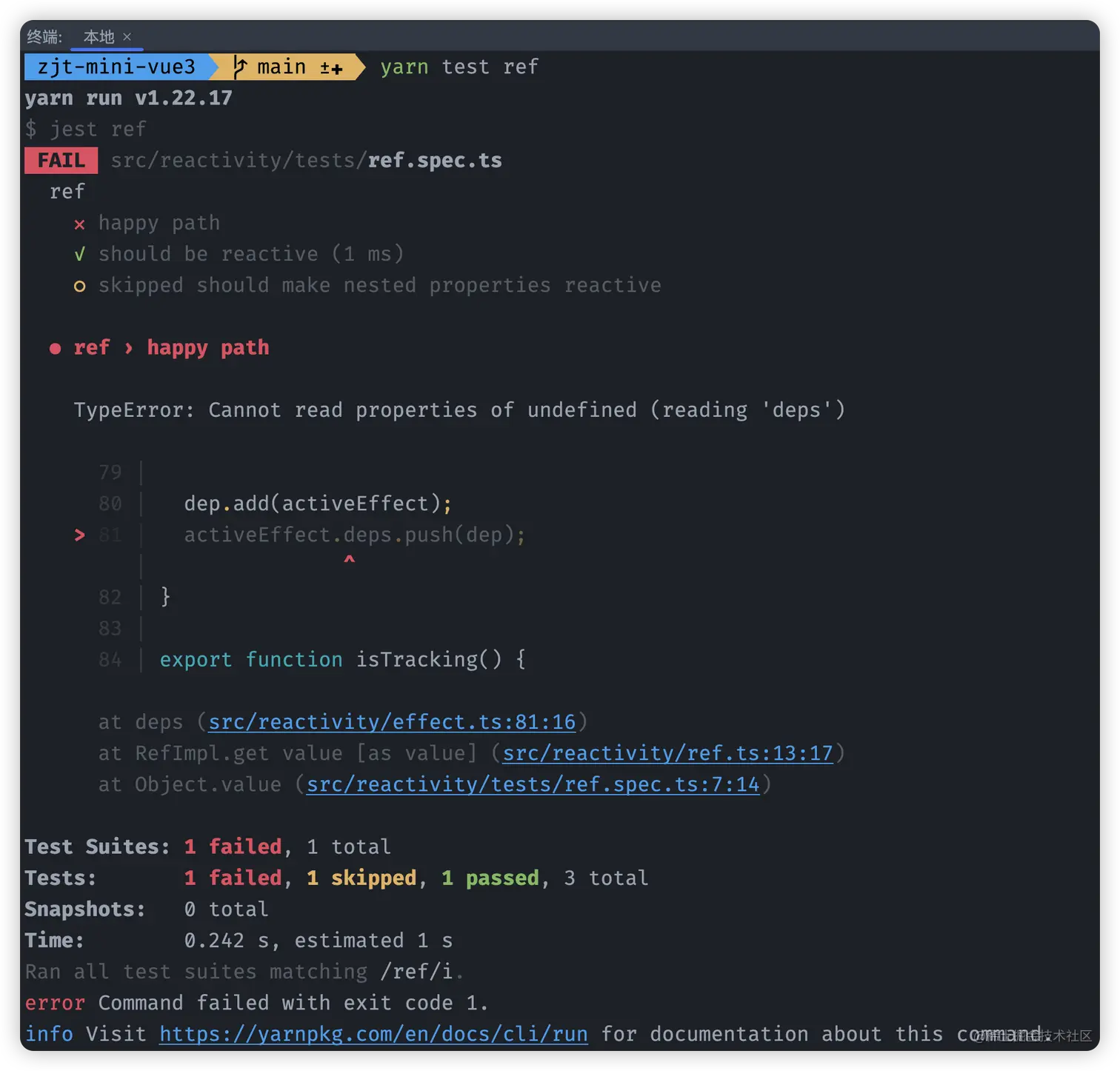Screen dimensions: 1120x1071
Task: Click the 'yarn run v1.22.17' line
Action: (128, 98)
